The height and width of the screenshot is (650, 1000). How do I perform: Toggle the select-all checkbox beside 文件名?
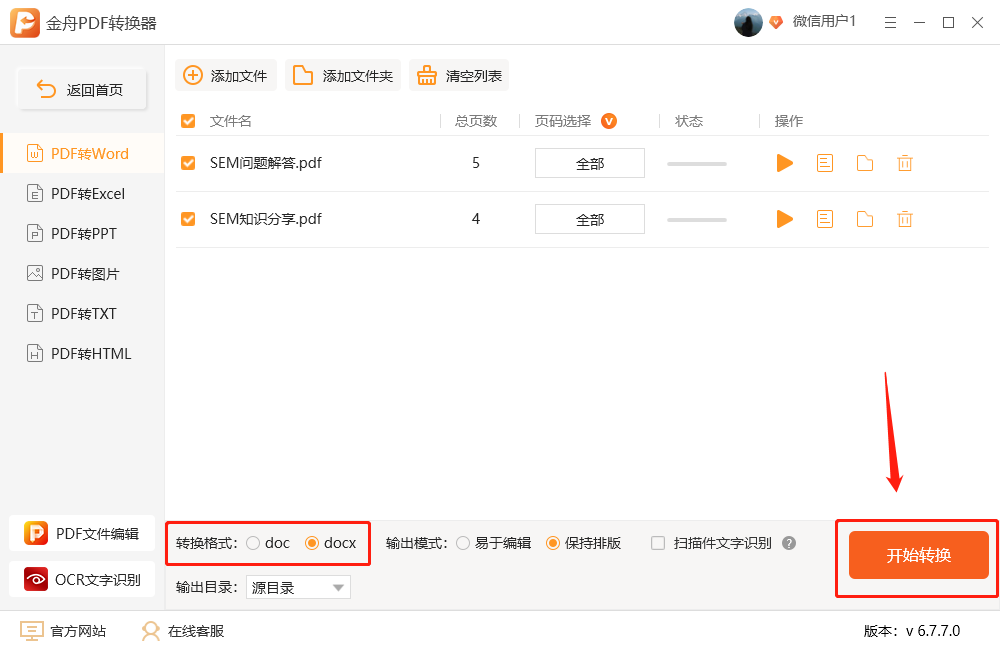[188, 121]
